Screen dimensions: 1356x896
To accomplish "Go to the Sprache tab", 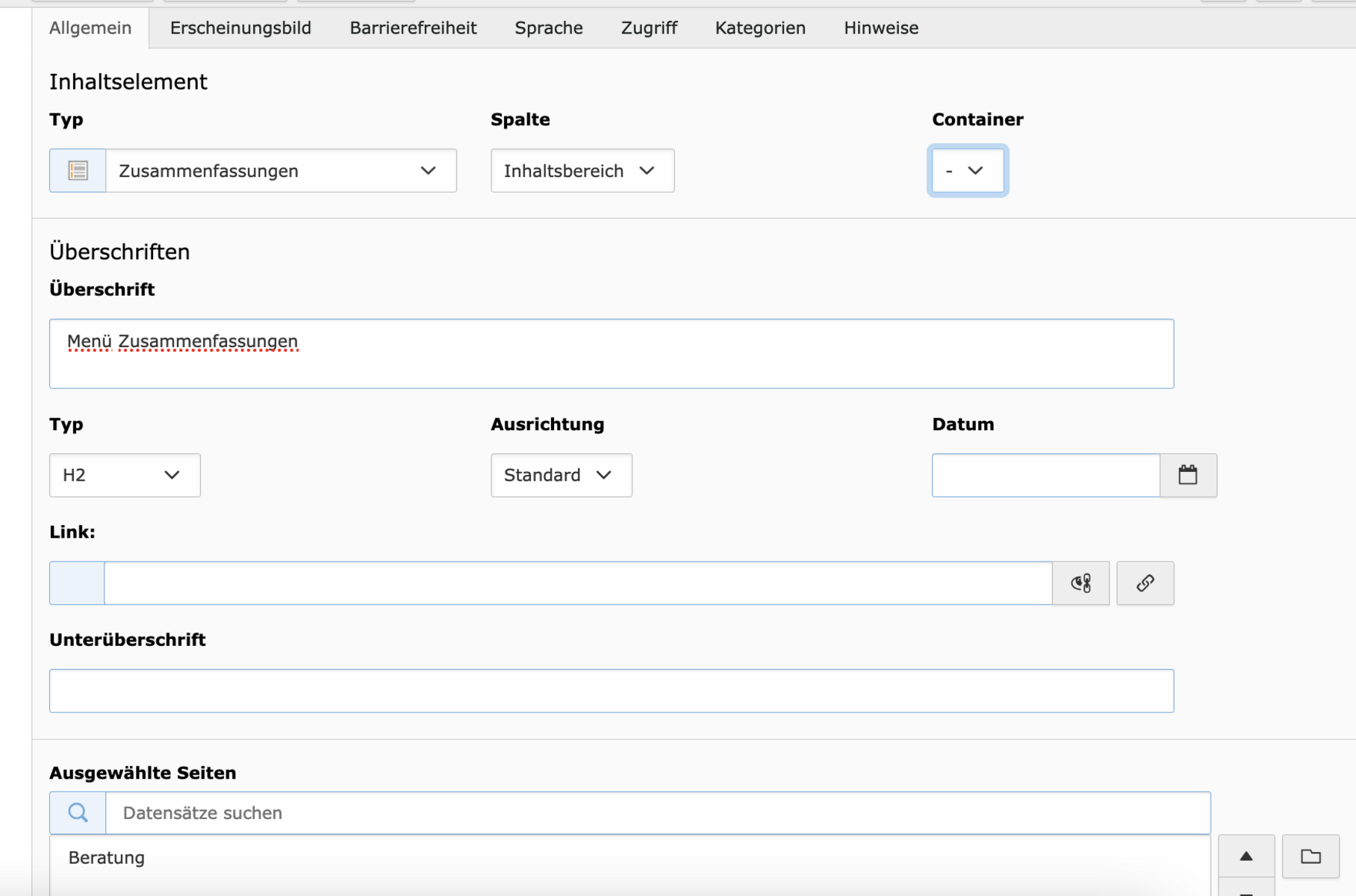I will pos(549,28).
